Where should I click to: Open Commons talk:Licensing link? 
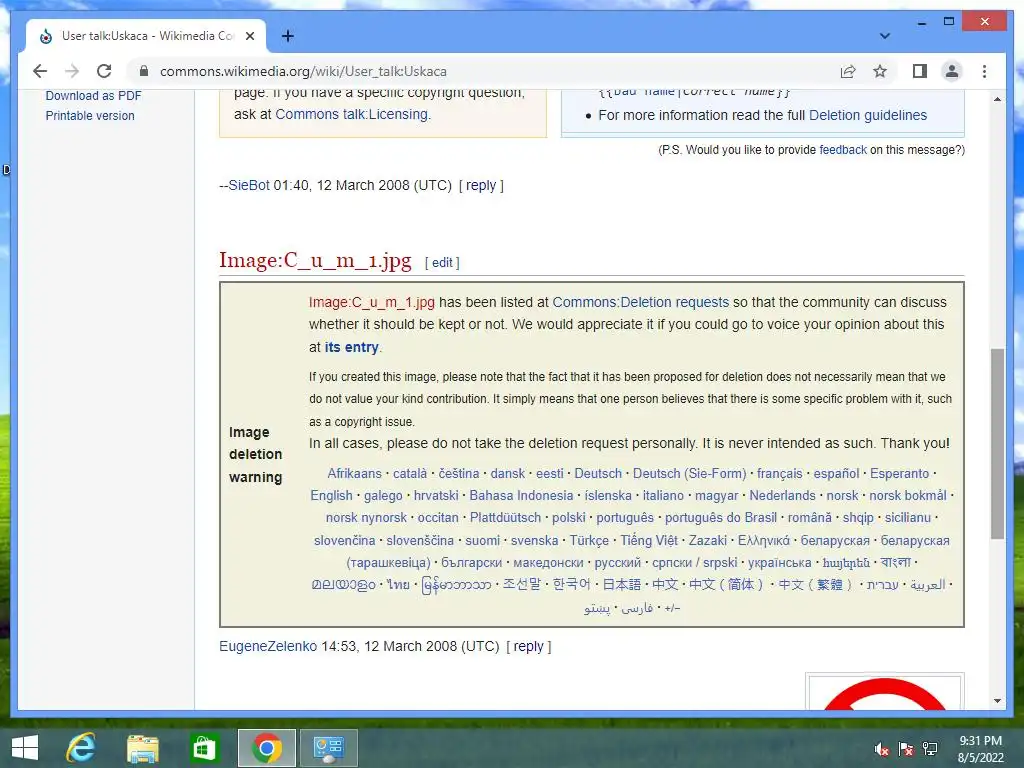pyautogui.click(x=351, y=114)
